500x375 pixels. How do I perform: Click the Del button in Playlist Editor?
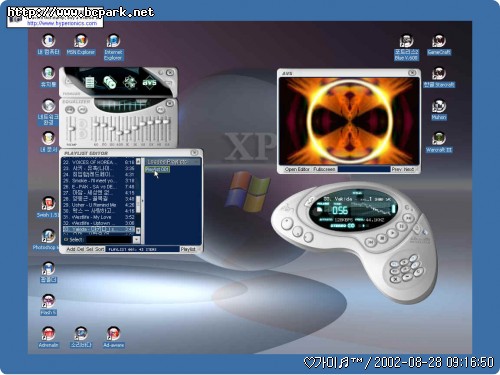[x=80, y=249]
